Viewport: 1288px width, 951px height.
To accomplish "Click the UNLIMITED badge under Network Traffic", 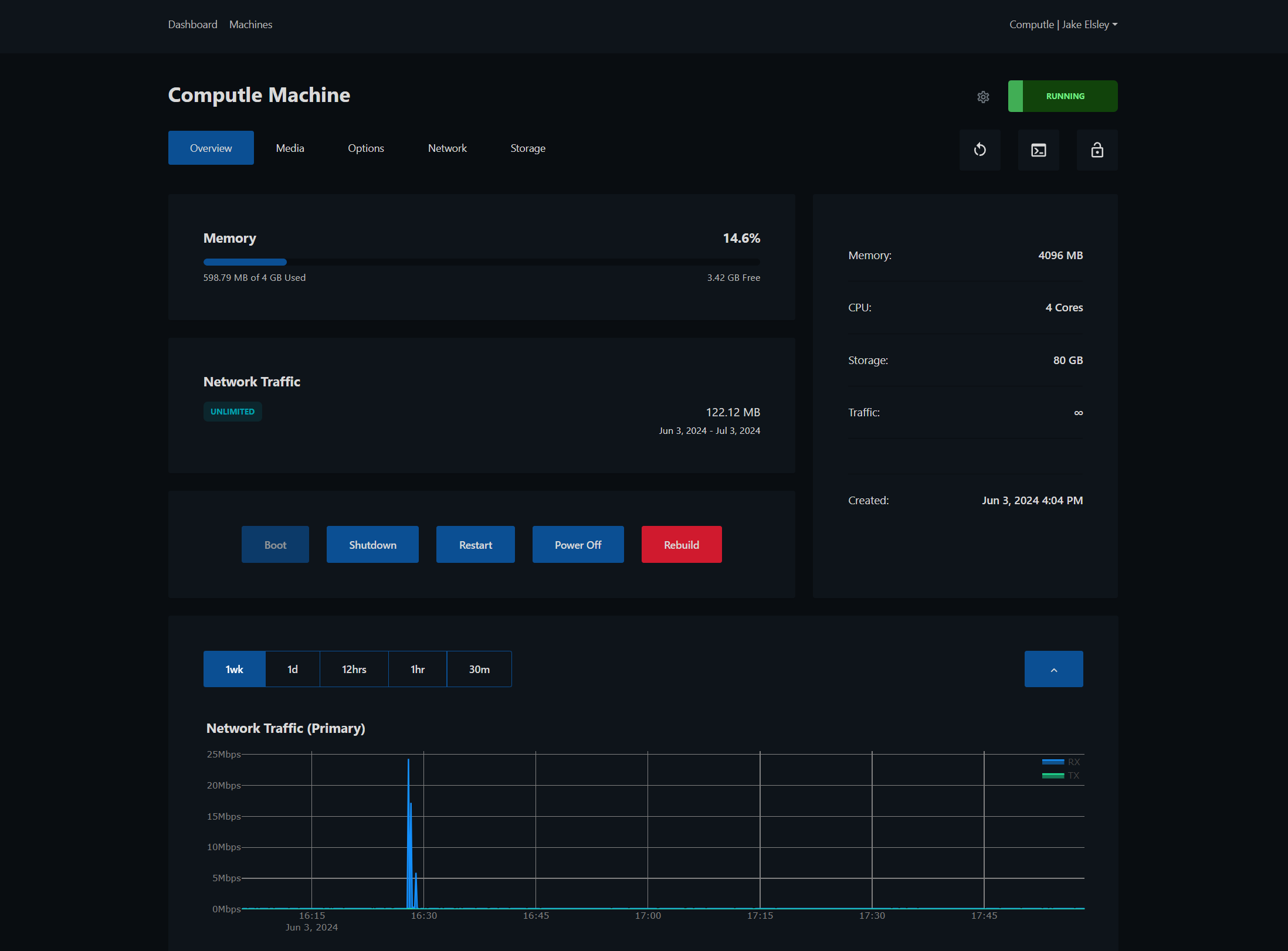I will (232, 411).
